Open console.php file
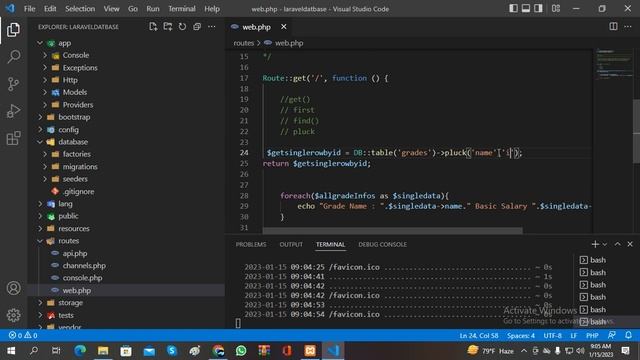Viewport: 640px width, 360px height. (x=82, y=278)
